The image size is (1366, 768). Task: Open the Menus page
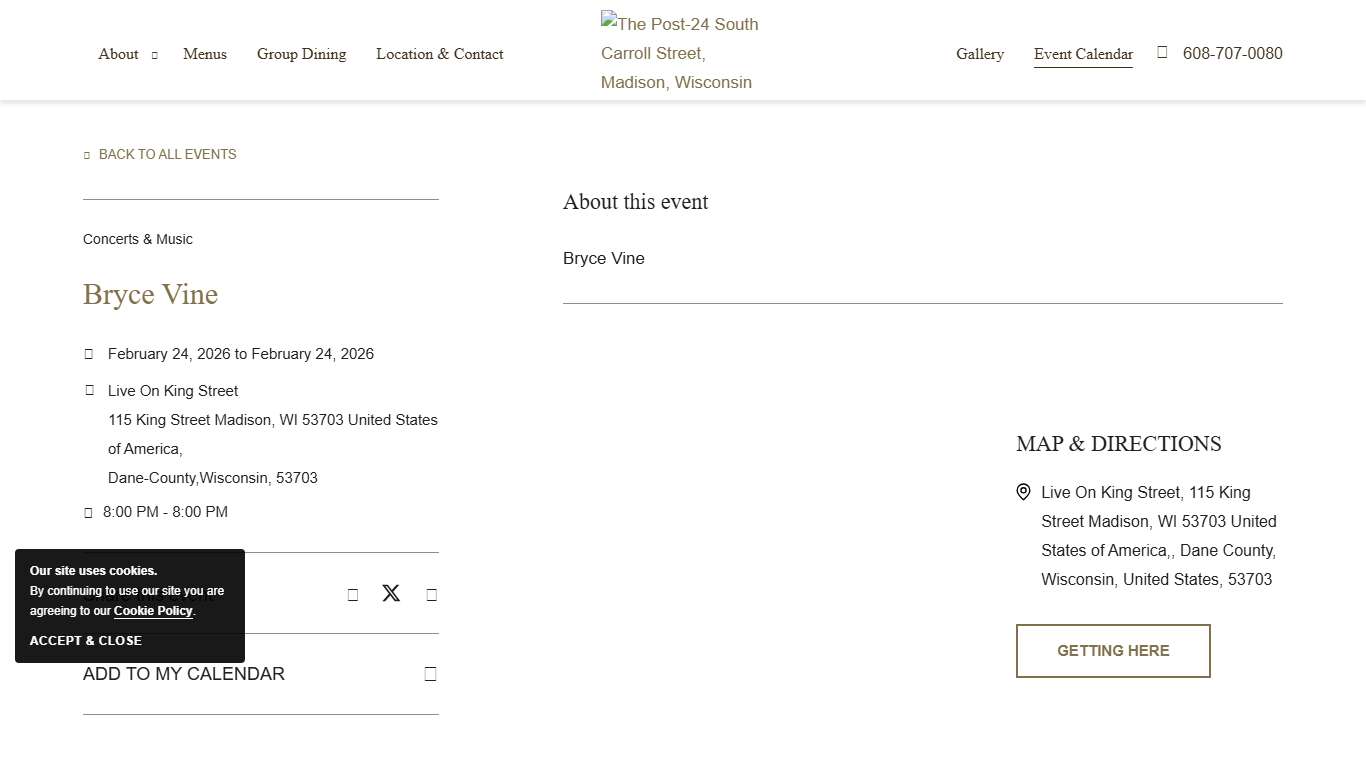click(x=205, y=54)
